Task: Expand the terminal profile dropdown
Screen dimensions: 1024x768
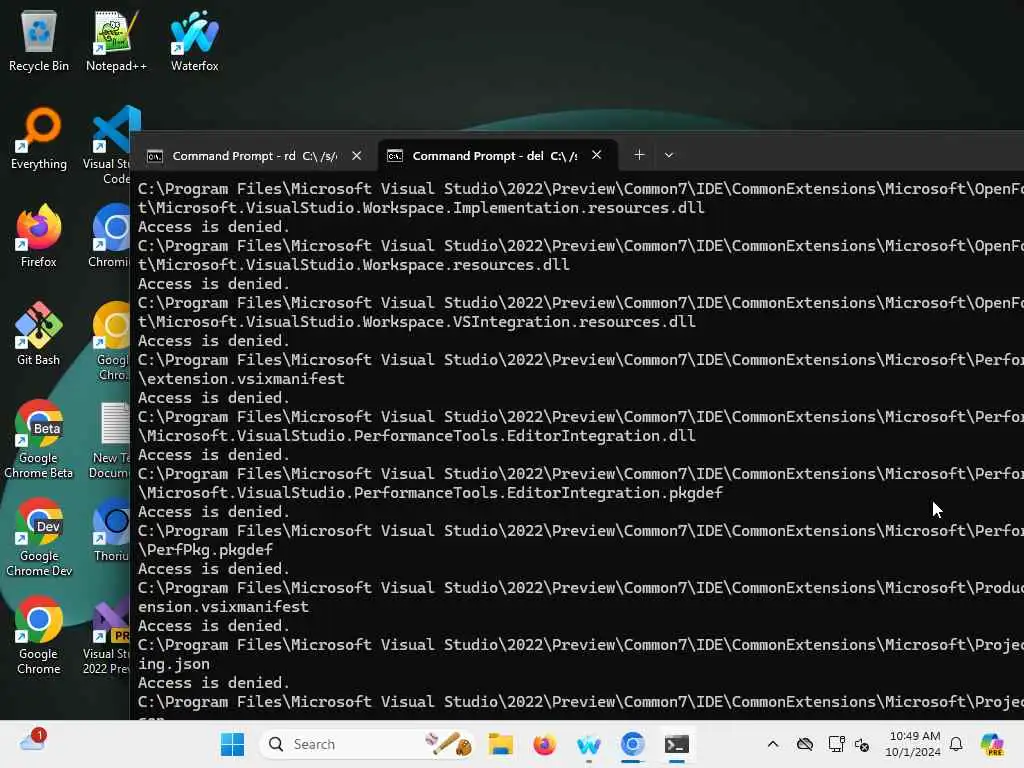Action: (x=669, y=155)
